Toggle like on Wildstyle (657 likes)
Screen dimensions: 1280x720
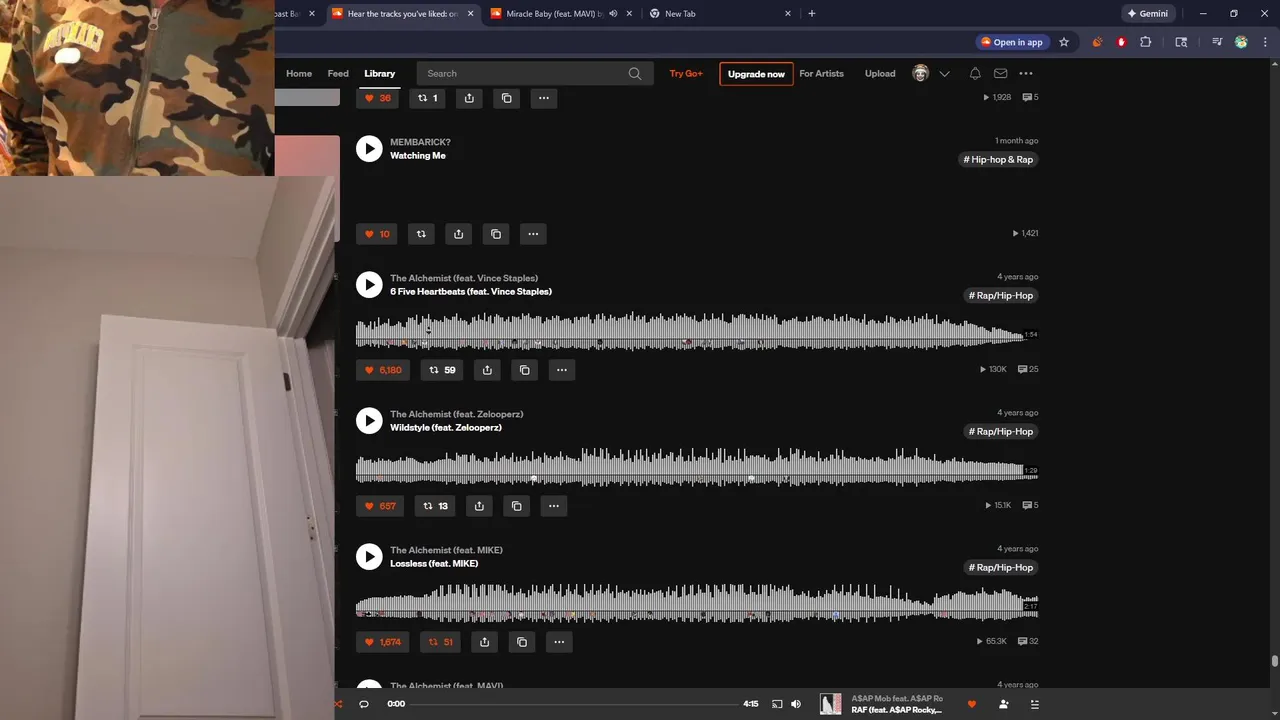(x=380, y=506)
